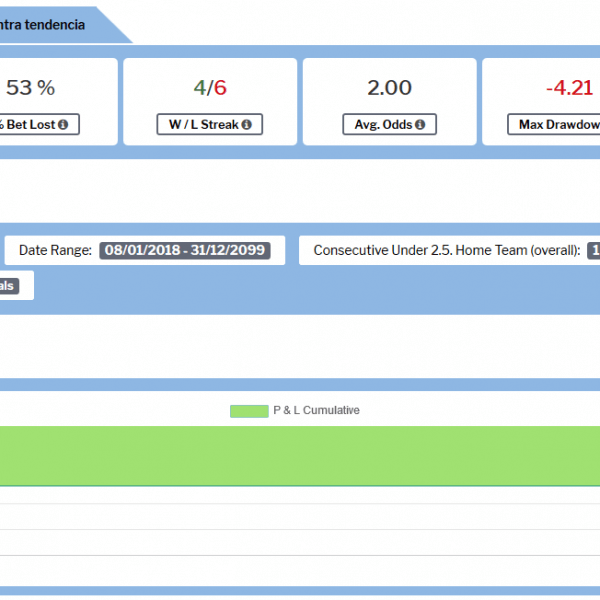Select the 2.00 average odds value
600x600 pixels.
coord(389,88)
